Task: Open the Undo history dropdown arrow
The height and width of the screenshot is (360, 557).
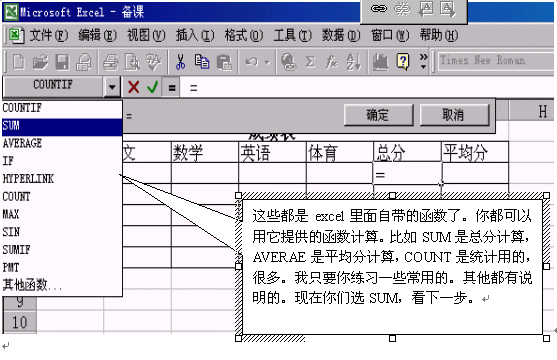Action: 267,63
